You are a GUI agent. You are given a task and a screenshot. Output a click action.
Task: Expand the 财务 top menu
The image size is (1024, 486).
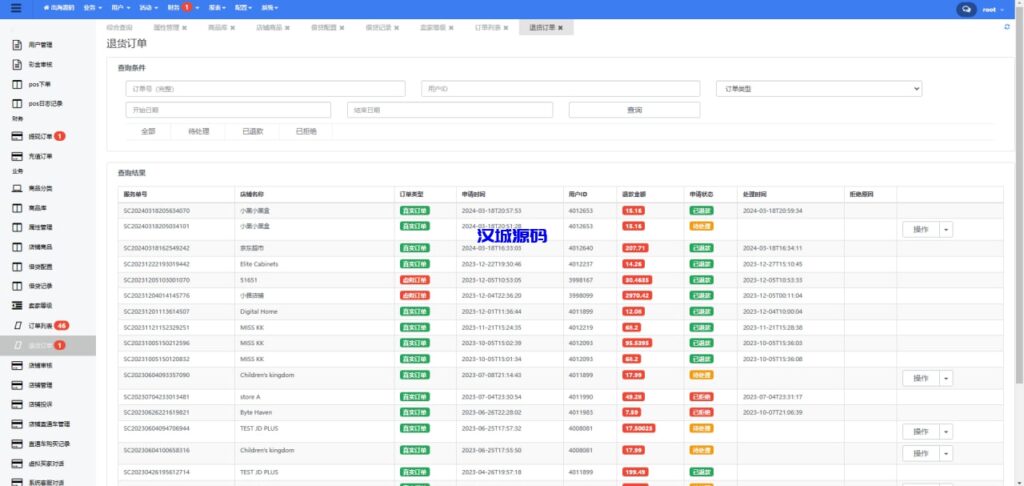point(183,8)
